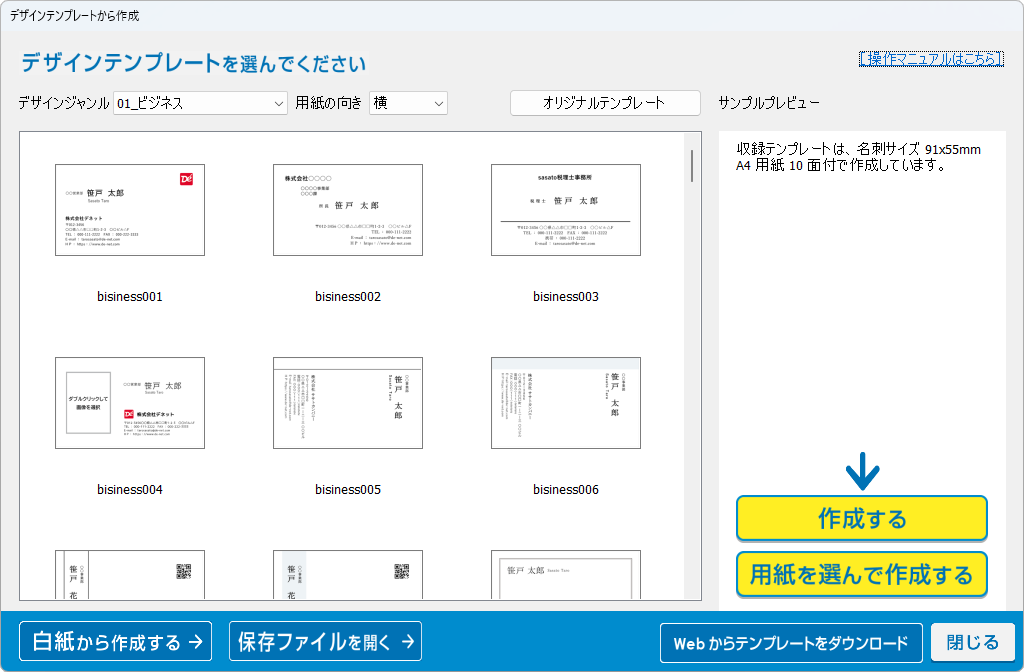Viewport: 1024px width, 672px height.
Task: Pick the business003 template thumbnail
Action: coord(566,210)
